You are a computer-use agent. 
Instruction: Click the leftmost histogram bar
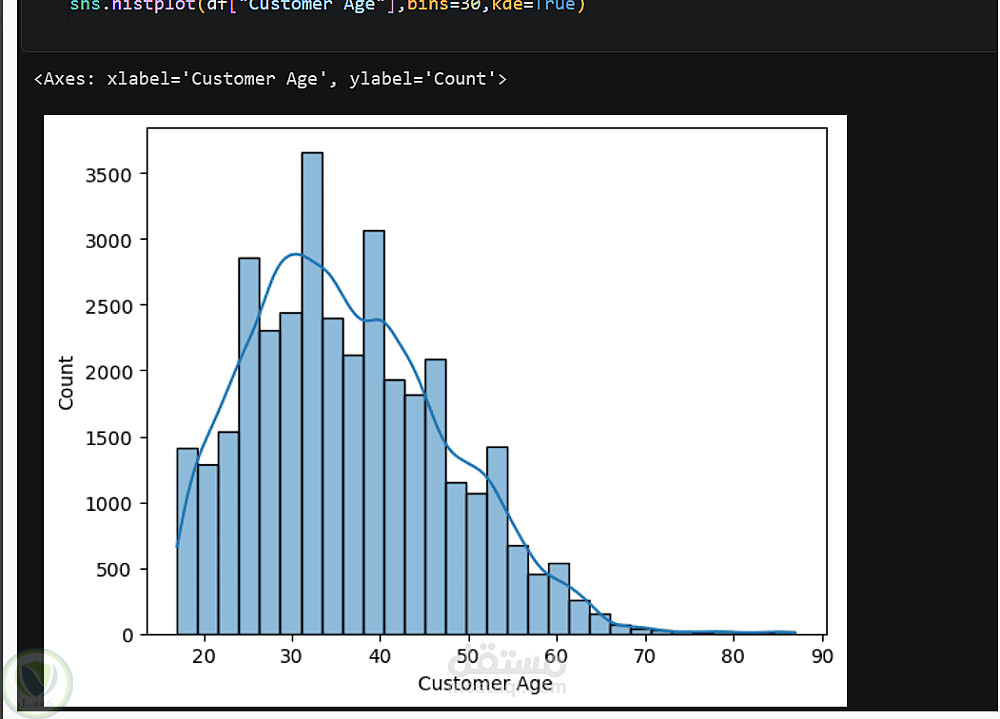point(187,540)
